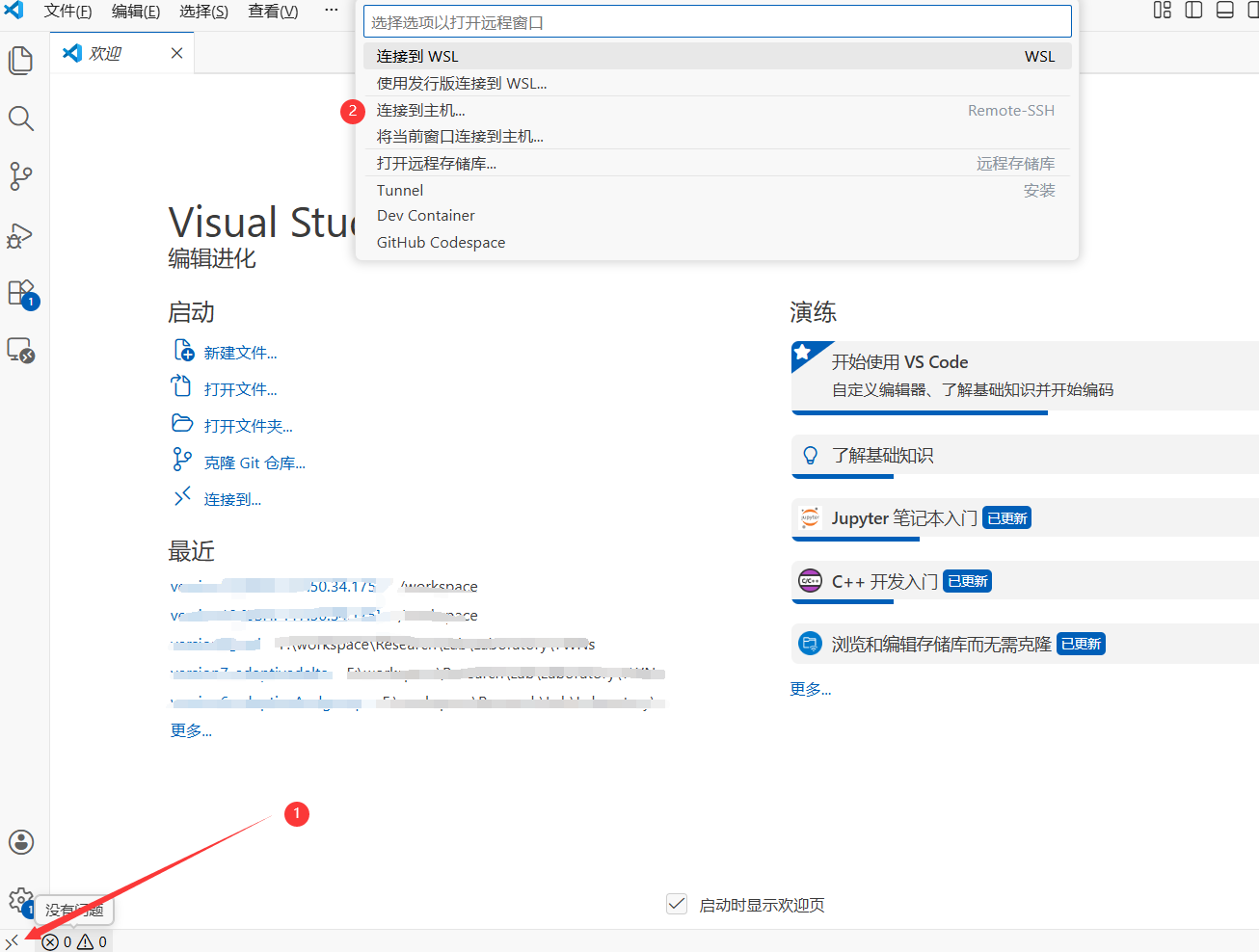This screenshot has height=952, width=1259.
Task: Toggle the primary side bar icon
Action: 1193,11
